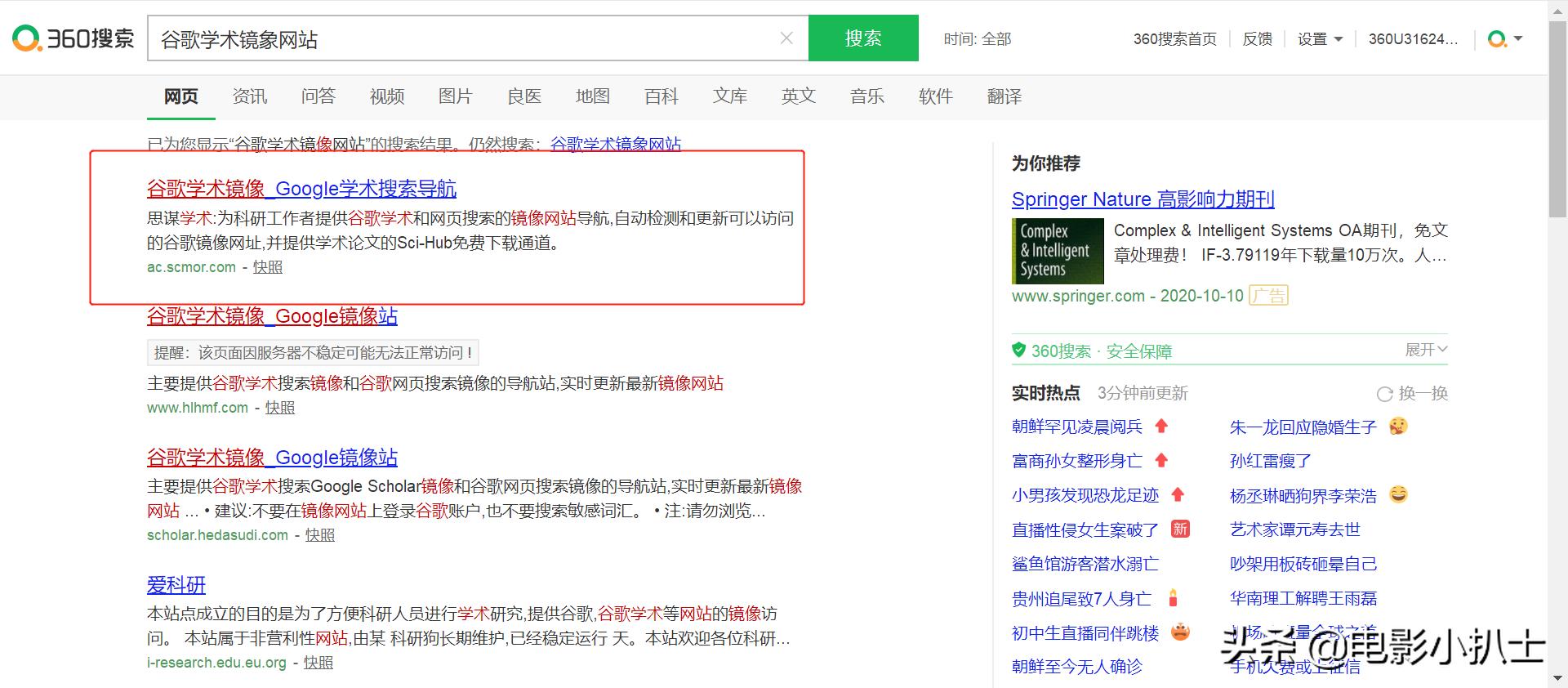Switch to the 文库 tab
This screenshot has width=1568, height=688.
point(730,96)
